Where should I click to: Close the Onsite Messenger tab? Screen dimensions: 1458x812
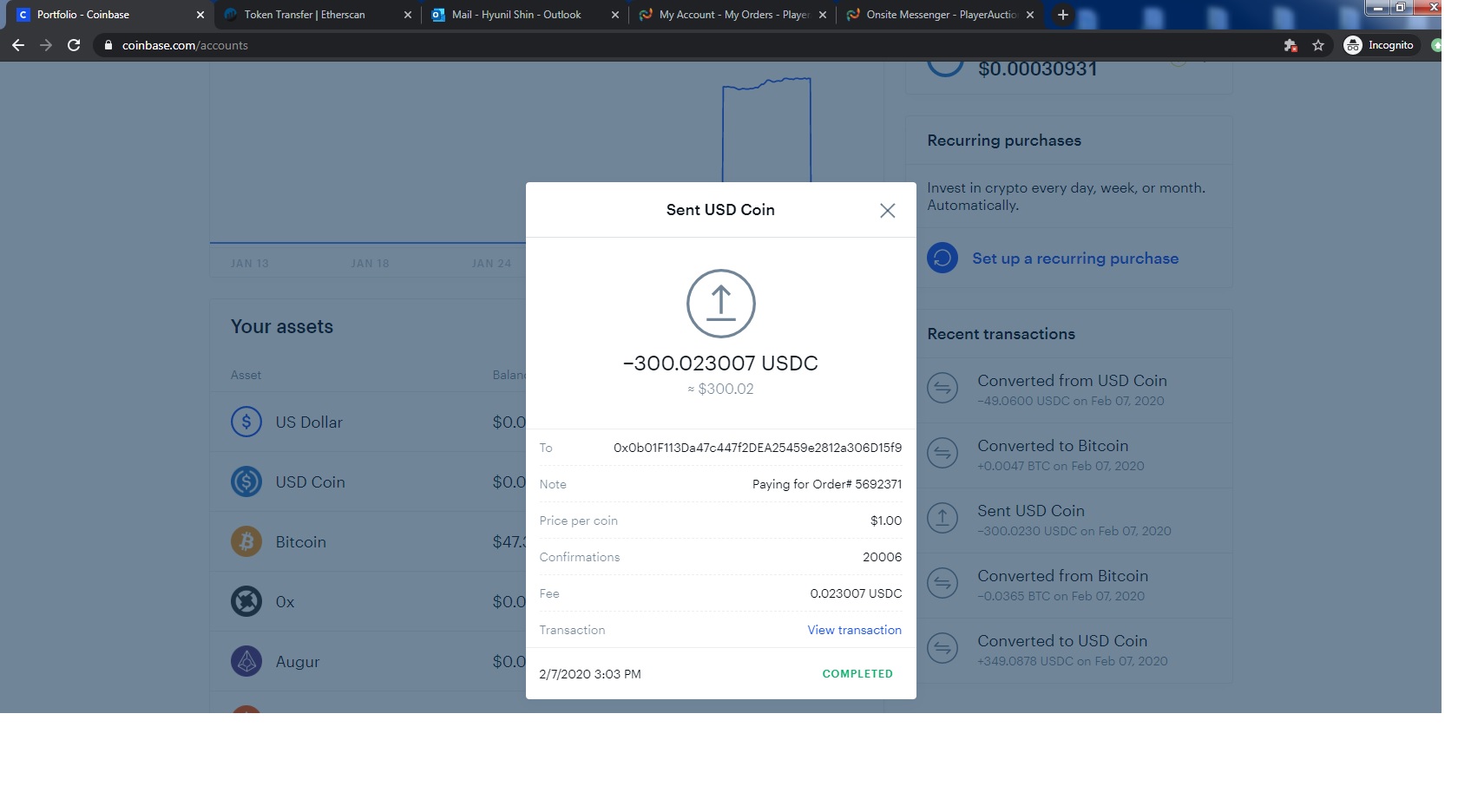1030,15
